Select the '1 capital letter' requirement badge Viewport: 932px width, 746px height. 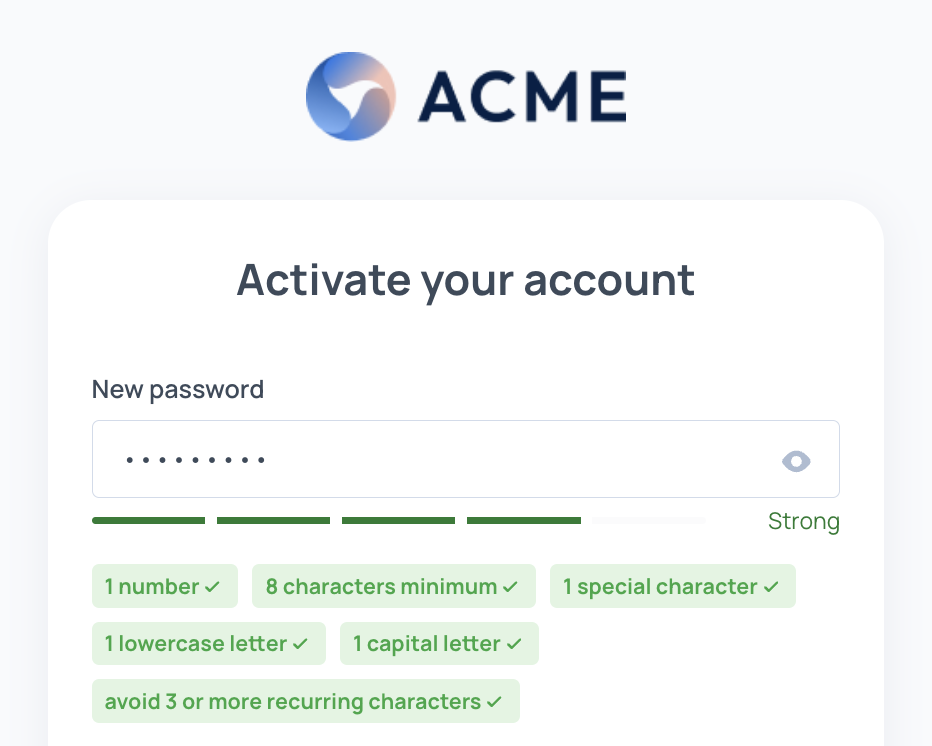439,643
